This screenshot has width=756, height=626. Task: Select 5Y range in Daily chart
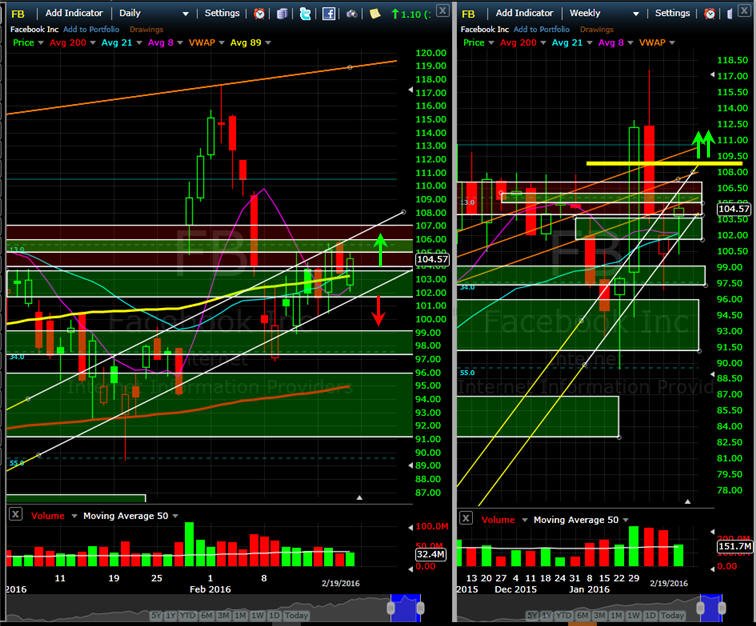point(156,616)
